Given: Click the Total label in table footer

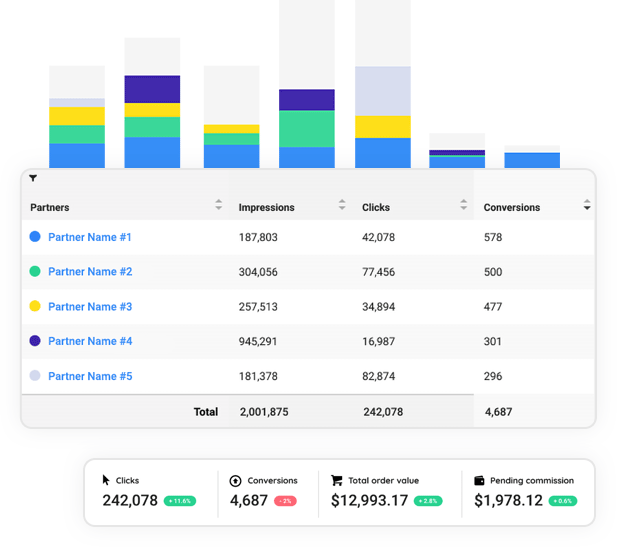Looking at the screenshot, I should pos(206,412).
